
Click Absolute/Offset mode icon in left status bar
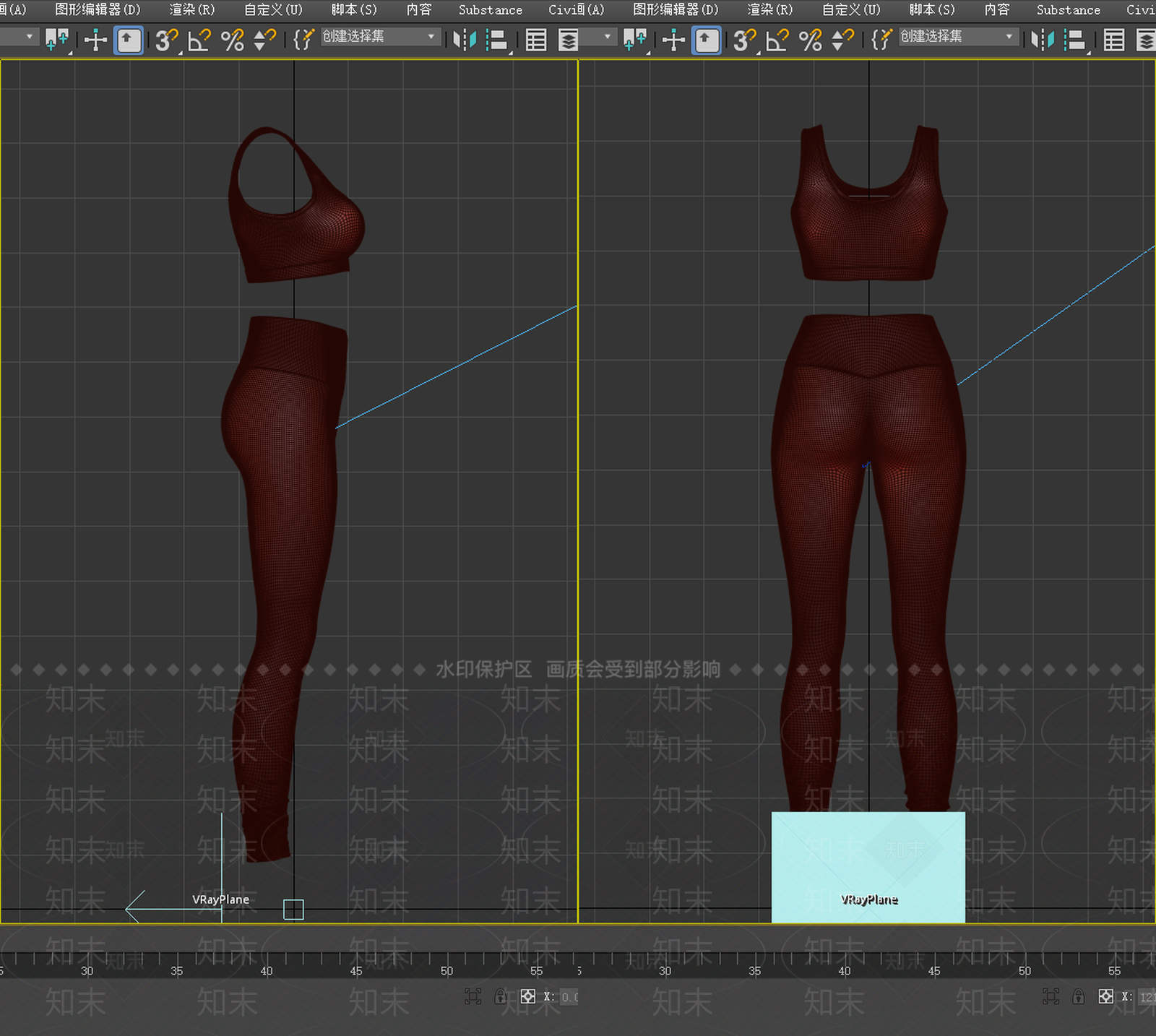point(528,997)
